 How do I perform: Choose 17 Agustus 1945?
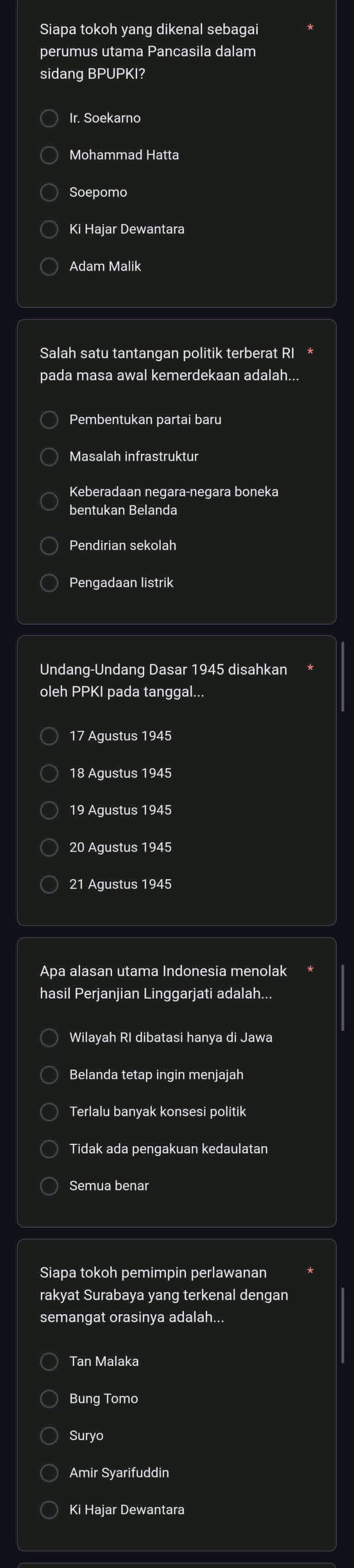(49, 736)
